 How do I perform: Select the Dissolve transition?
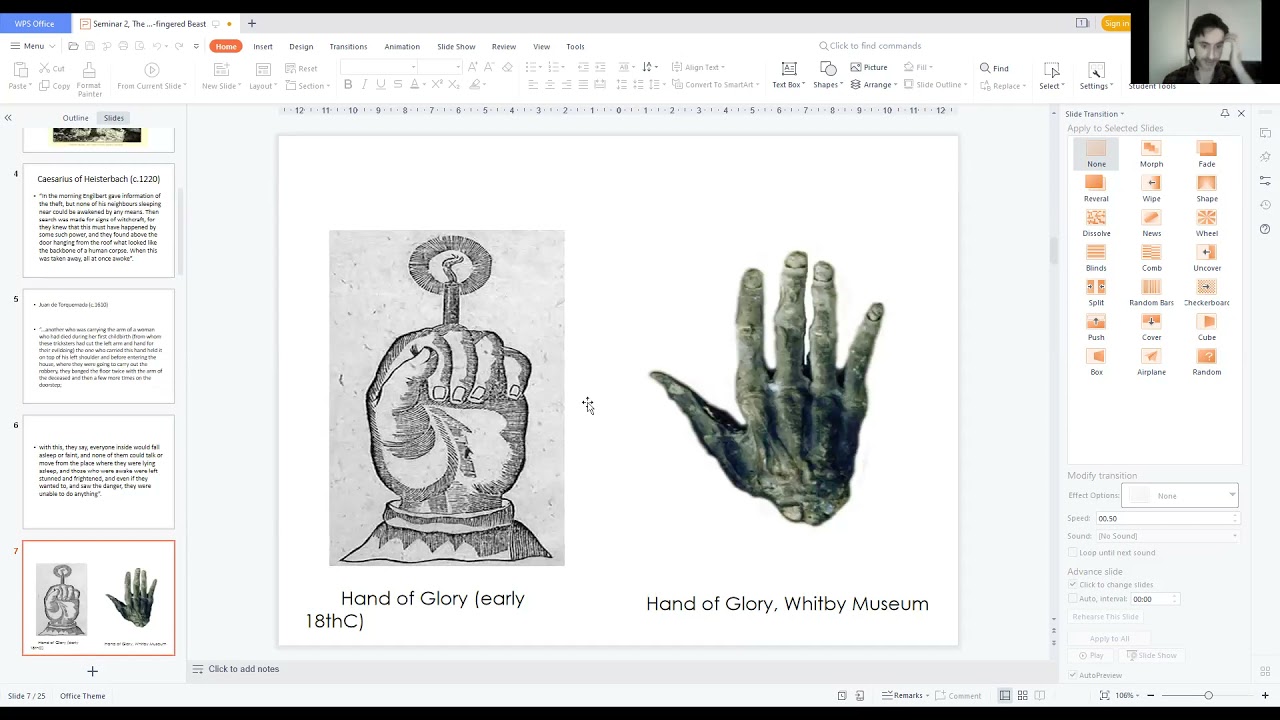click(1096, 222)
